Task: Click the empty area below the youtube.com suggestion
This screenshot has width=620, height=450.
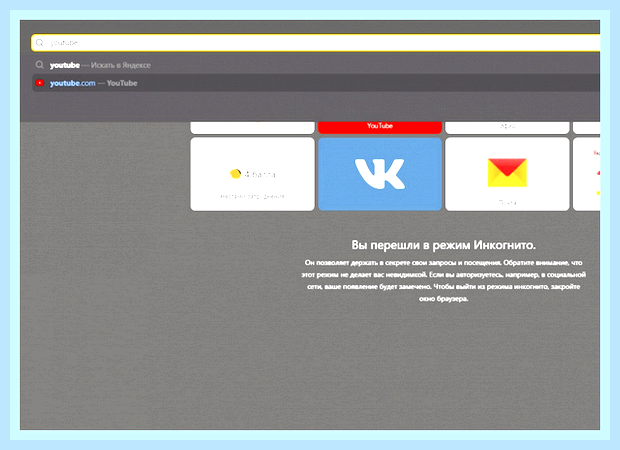Action: [316, 106]
